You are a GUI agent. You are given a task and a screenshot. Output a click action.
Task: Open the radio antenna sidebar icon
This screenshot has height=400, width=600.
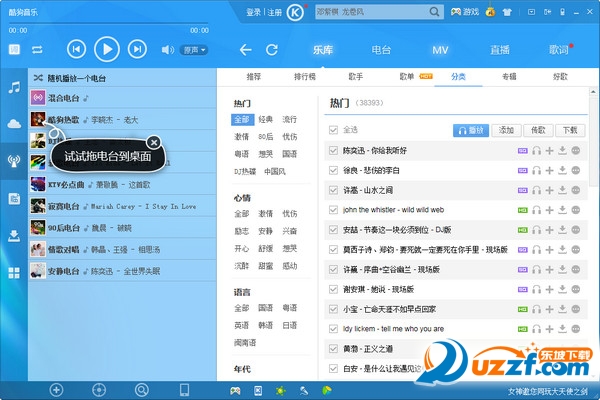click(14, 161)
